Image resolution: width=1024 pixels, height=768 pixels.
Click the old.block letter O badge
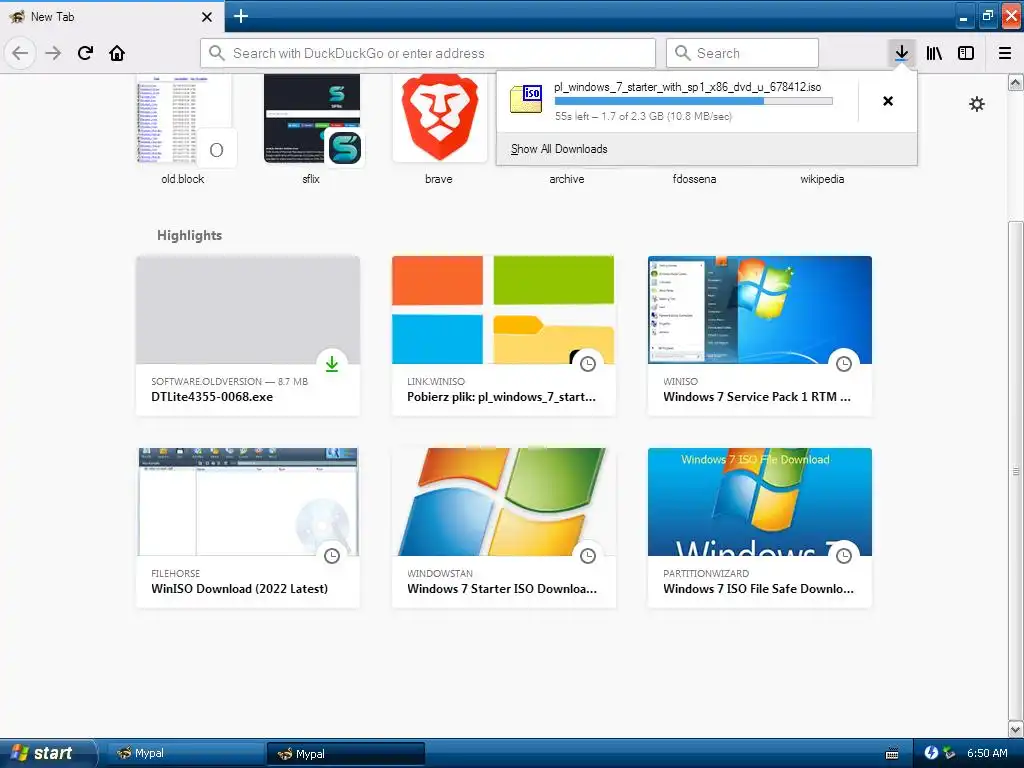[216, 150]
